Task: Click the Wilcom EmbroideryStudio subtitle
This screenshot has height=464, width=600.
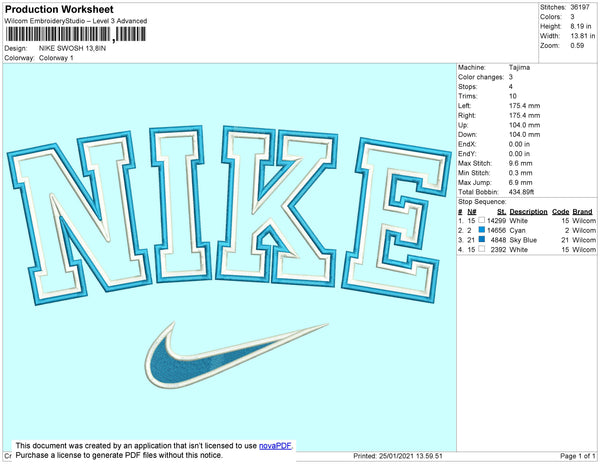Action: coord(76,21)
